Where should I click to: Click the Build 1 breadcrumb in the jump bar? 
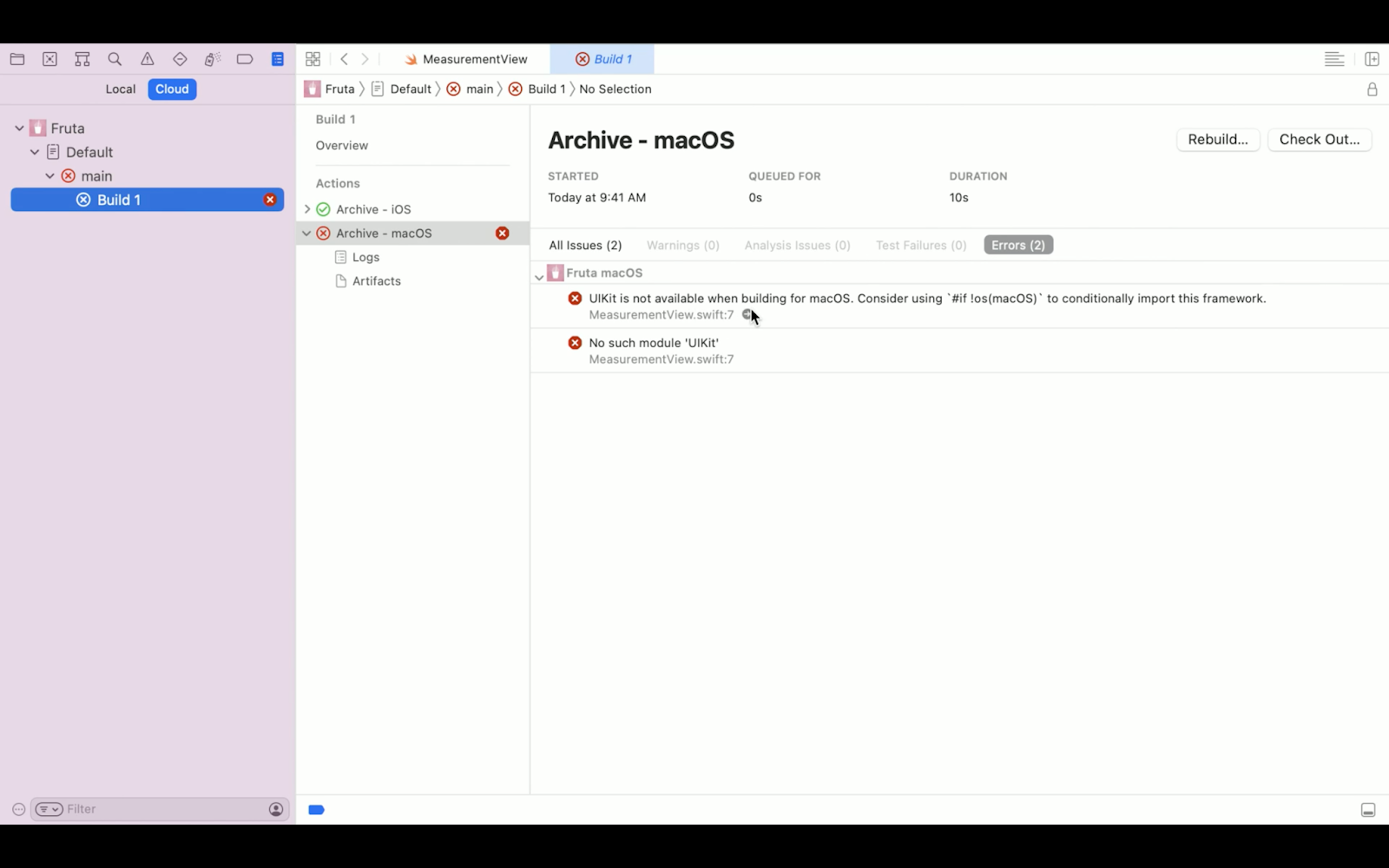(537, 89)
